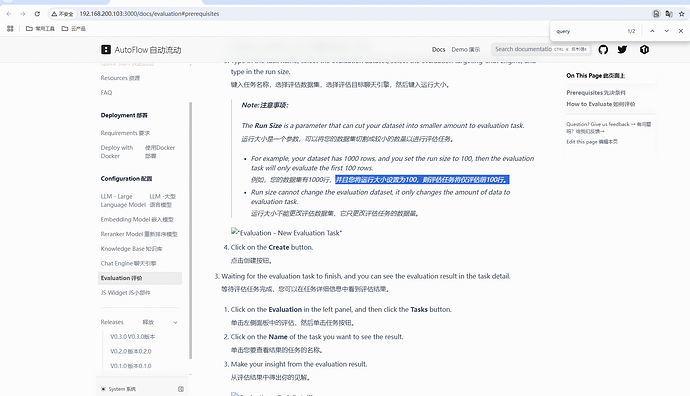
Task: Open Reranker Model page
Action: tap(139, 234)
